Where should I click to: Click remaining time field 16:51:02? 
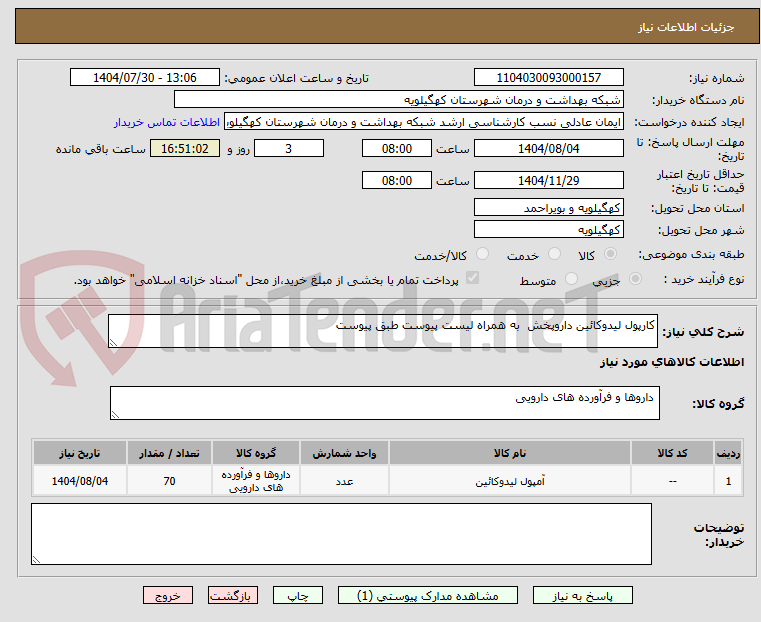point(185,148)
